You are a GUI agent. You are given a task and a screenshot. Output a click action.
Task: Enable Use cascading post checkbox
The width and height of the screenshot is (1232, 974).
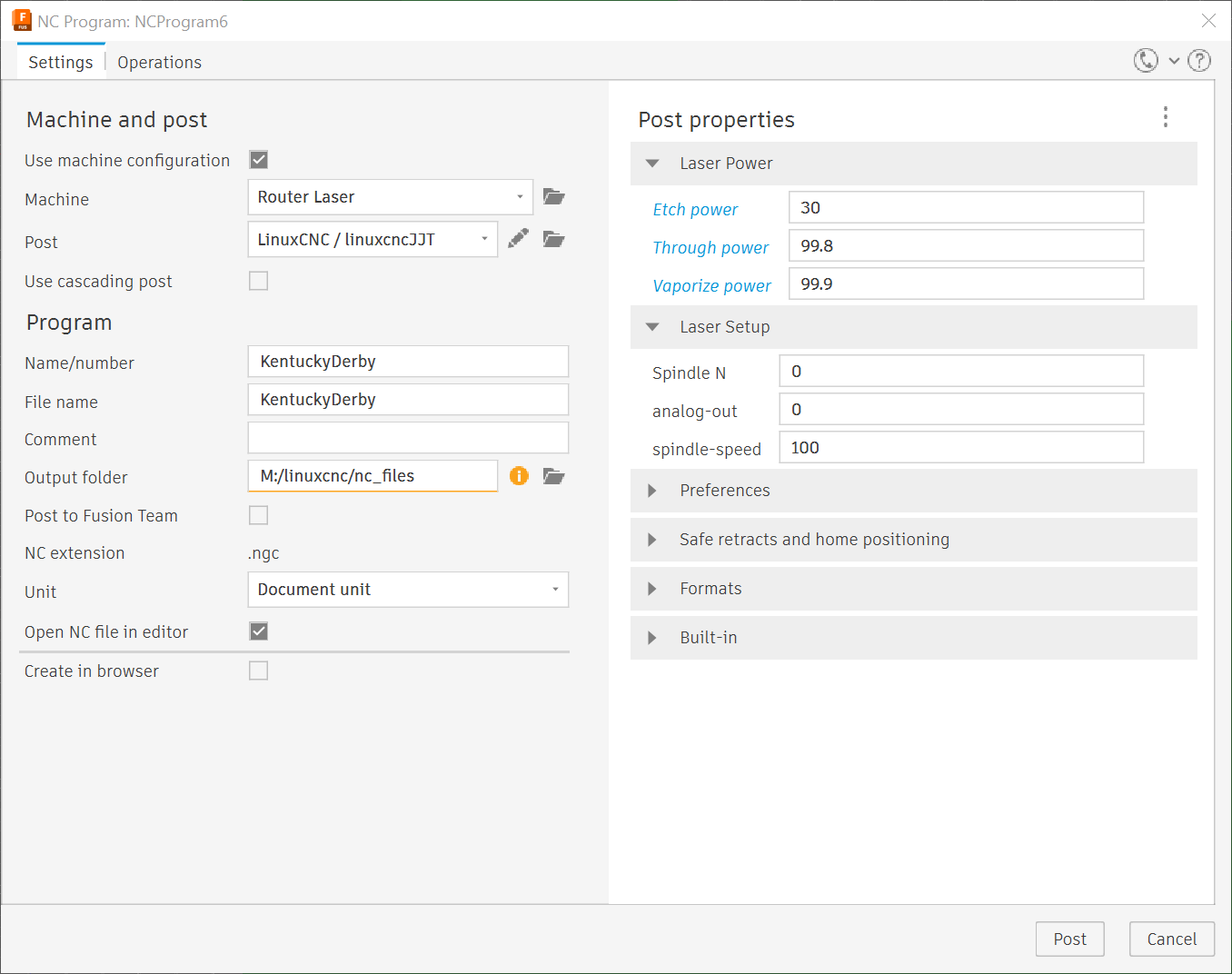[259, 281]
